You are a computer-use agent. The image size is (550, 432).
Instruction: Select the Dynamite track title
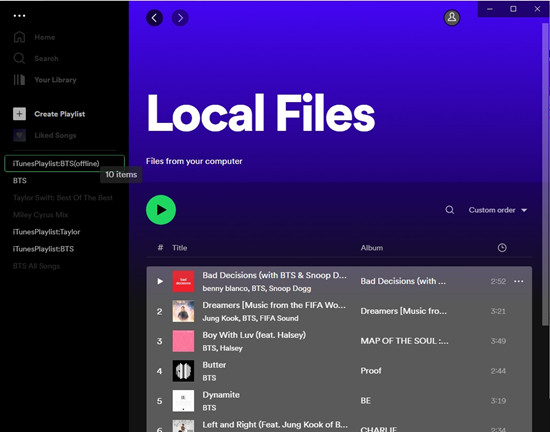click(x=221, y=395)
